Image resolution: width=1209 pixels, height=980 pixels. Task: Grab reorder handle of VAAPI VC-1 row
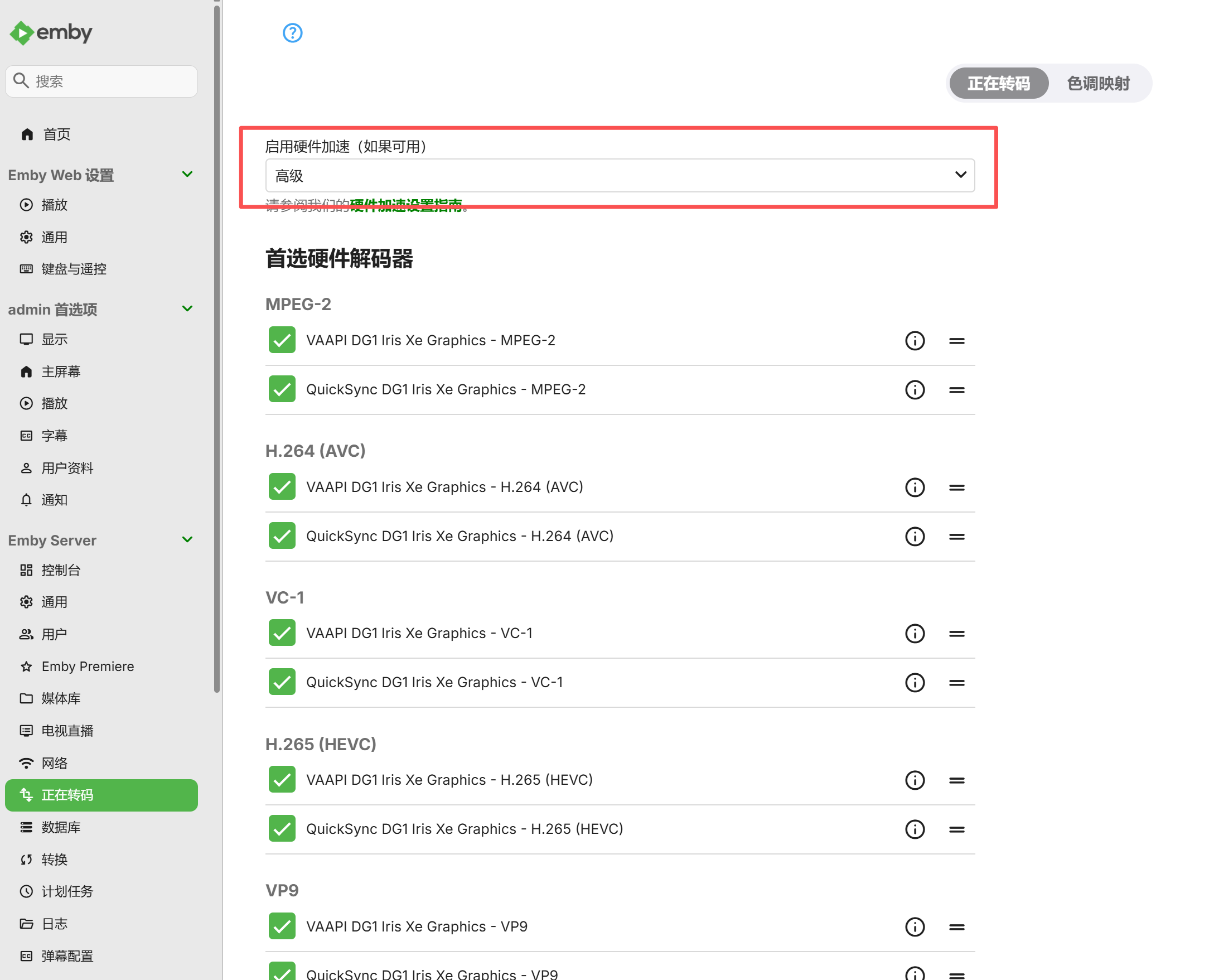coord(956,634)
